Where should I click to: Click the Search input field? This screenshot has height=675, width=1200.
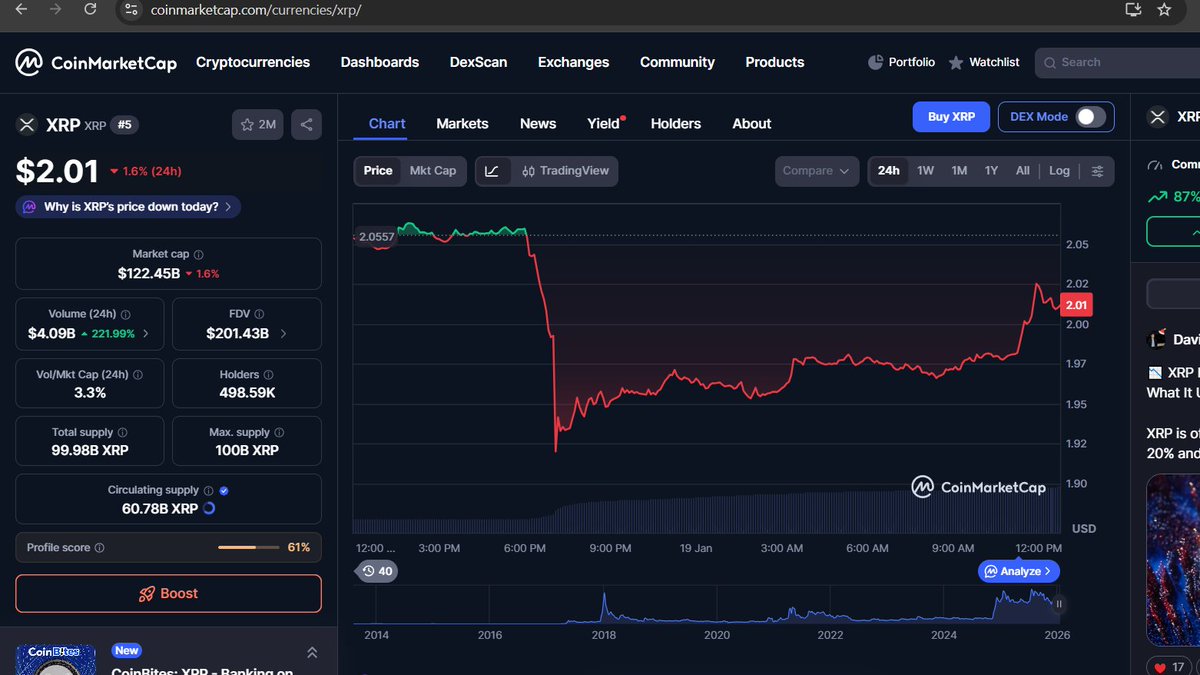pos(1117,62)
